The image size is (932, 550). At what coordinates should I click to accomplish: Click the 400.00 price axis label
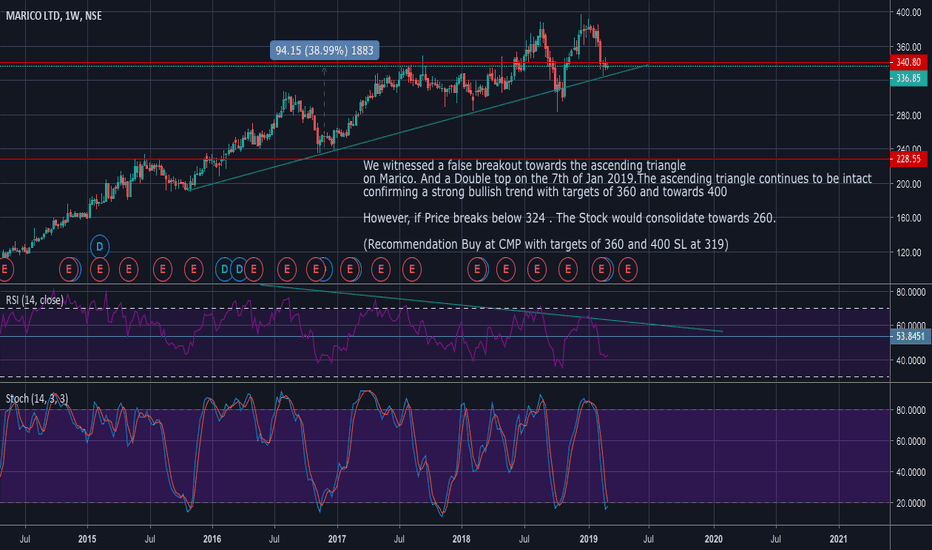pos(909,12)
